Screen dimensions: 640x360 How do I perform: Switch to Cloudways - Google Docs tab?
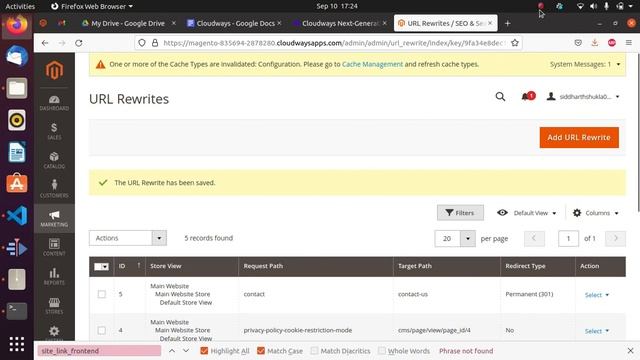tap(235, 24)
